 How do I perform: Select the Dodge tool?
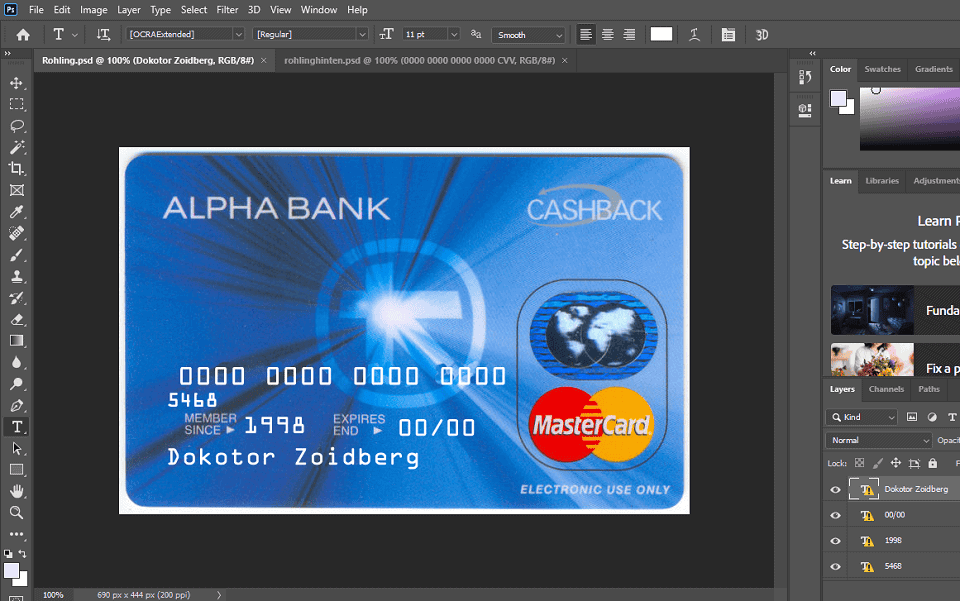(17, 384)
